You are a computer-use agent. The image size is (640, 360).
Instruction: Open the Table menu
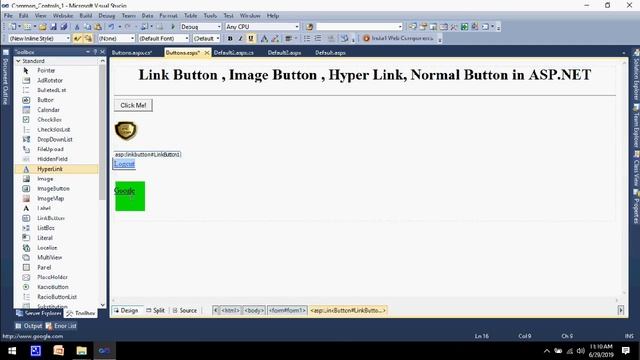click(x=191, y=16)
